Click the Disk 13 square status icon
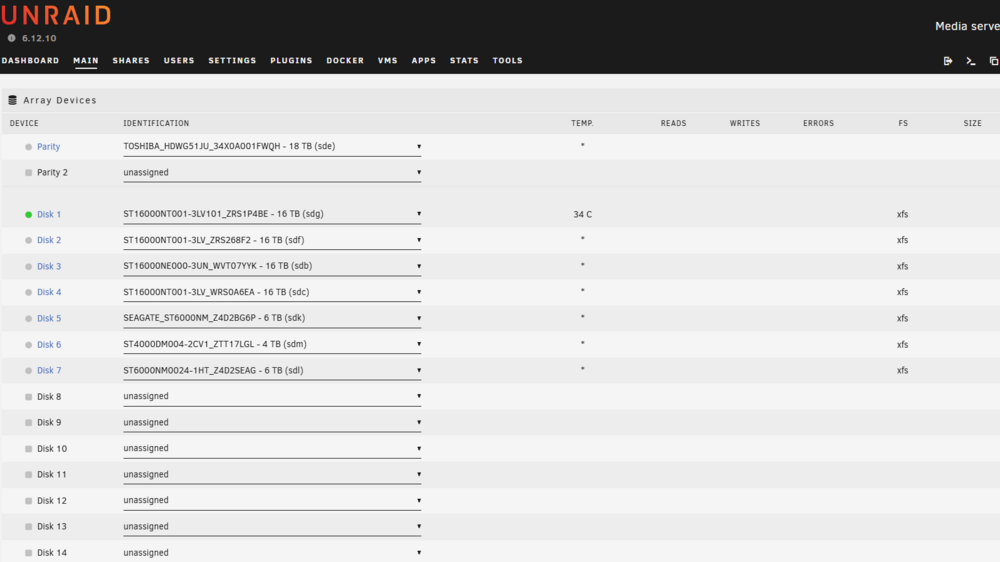This screenshot has height=562, width=1000. click(28, 526)
